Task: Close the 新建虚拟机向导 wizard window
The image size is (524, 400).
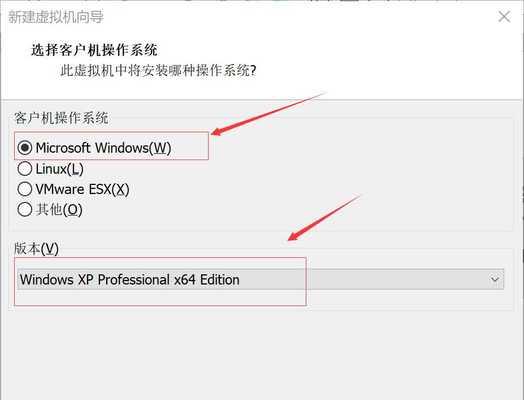Action: tap(504, 16)
